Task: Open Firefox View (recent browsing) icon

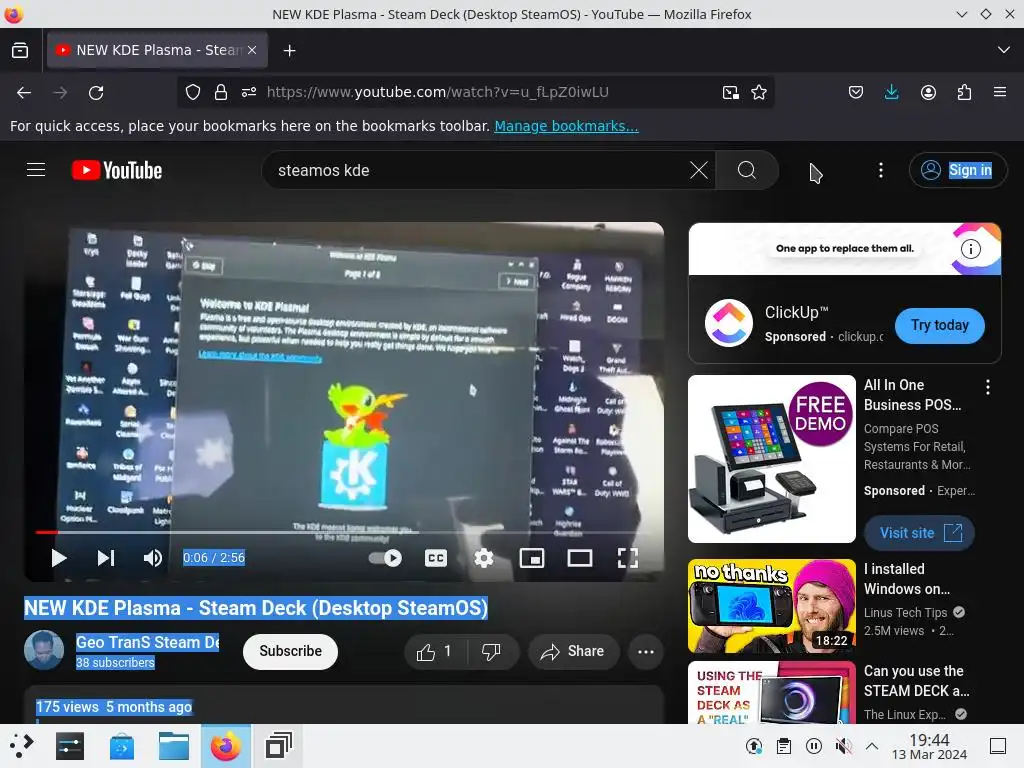Action: pyautogui.click(x=20, y=50)
